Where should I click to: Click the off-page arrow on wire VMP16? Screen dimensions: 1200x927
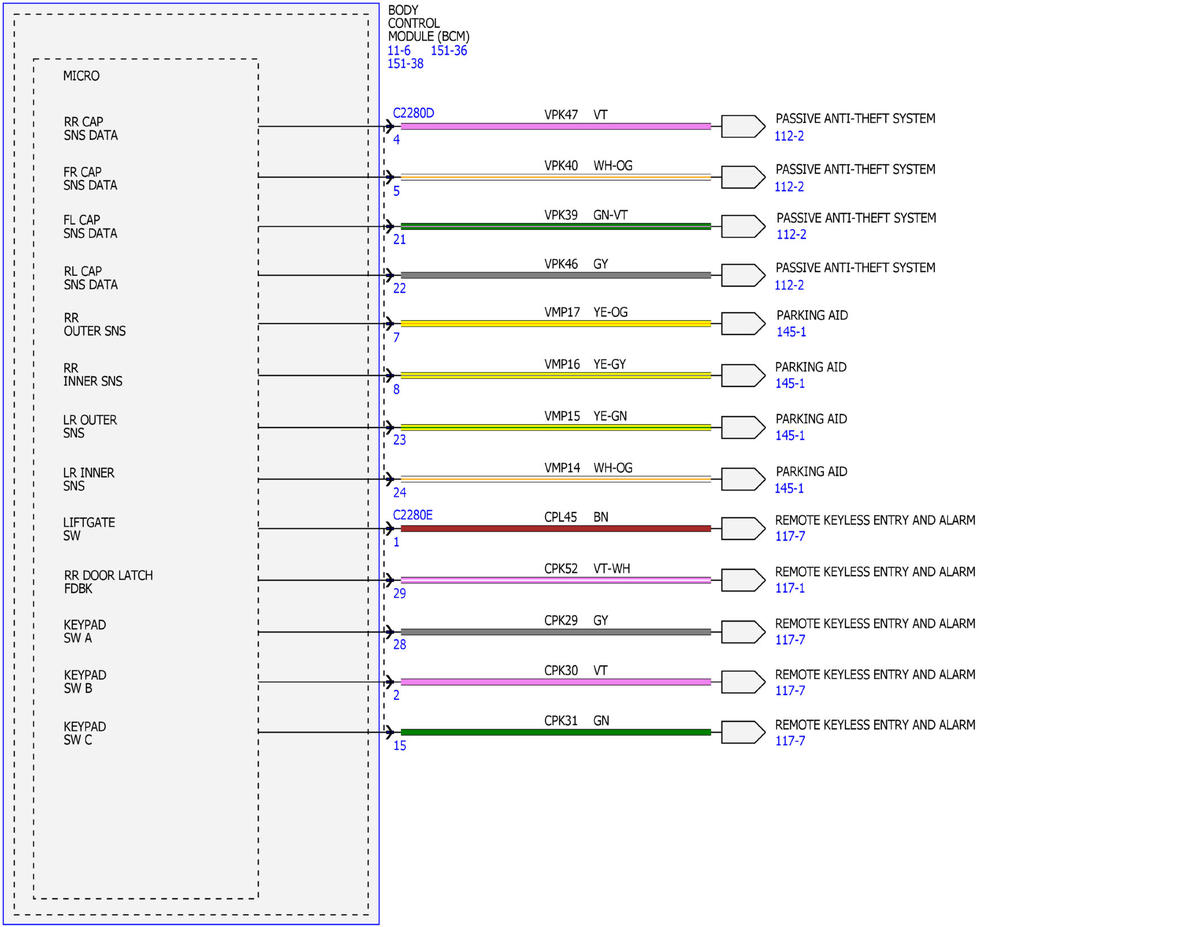(x=743, y=375)
